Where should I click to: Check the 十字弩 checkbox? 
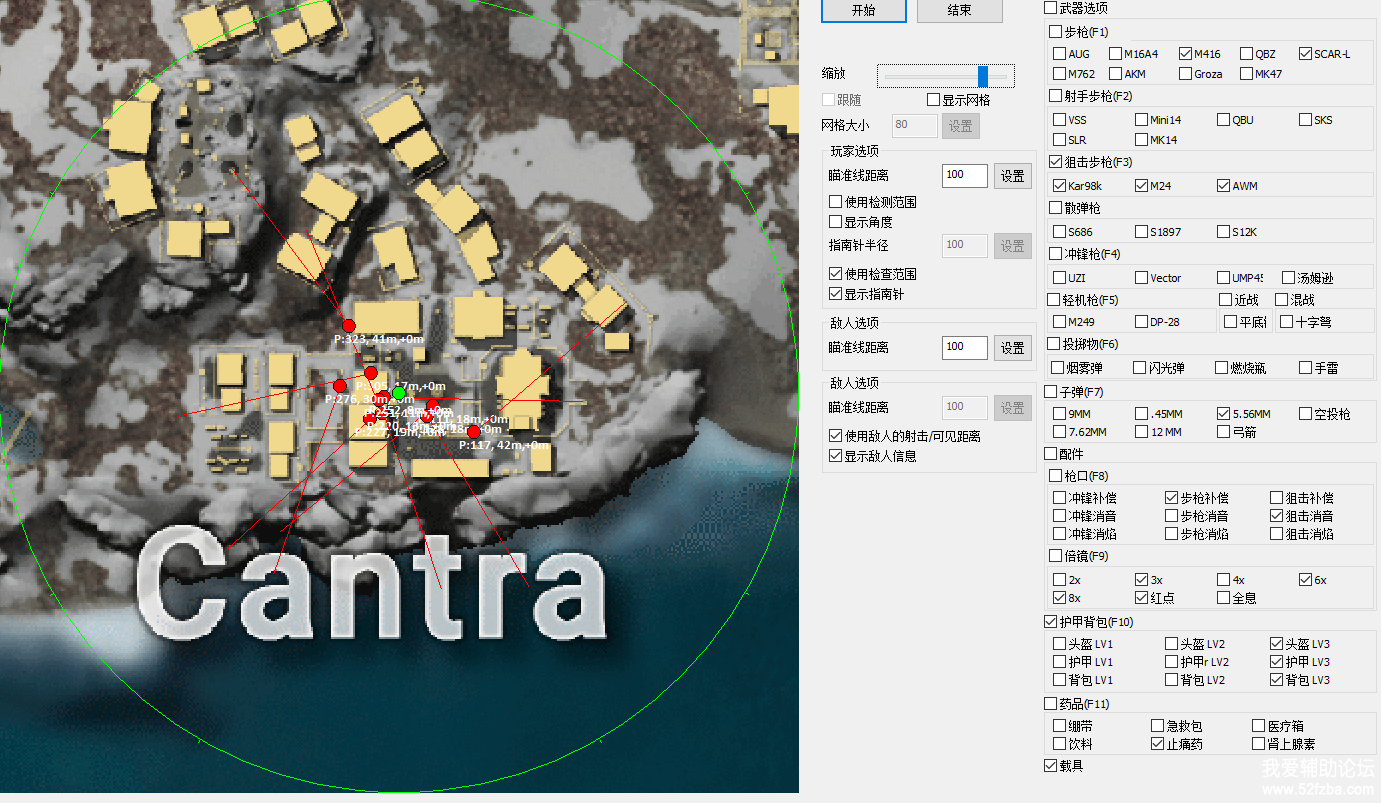tap(1287, 322)
